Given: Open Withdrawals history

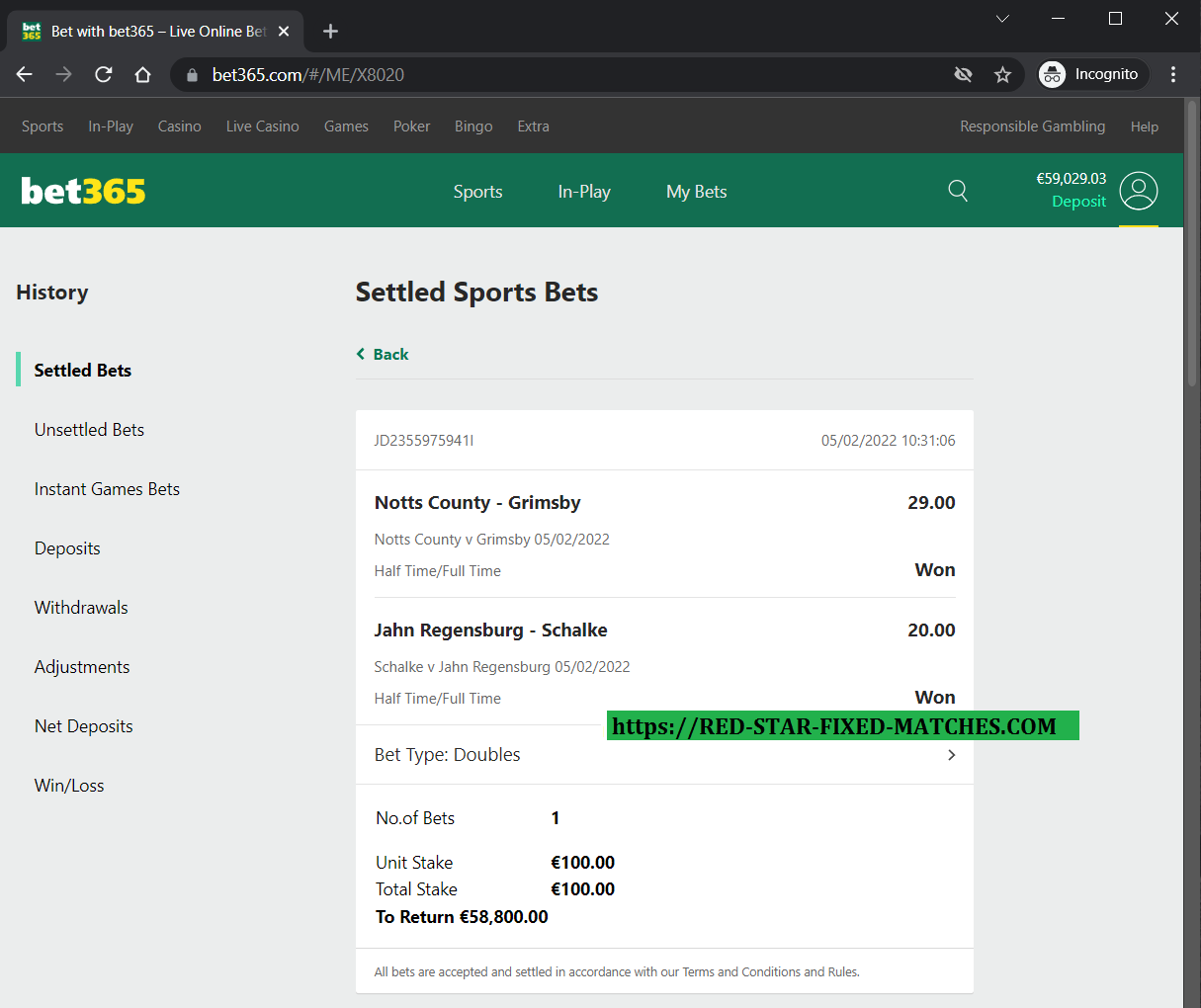Looking at the screenshot, I should [81, 608].
